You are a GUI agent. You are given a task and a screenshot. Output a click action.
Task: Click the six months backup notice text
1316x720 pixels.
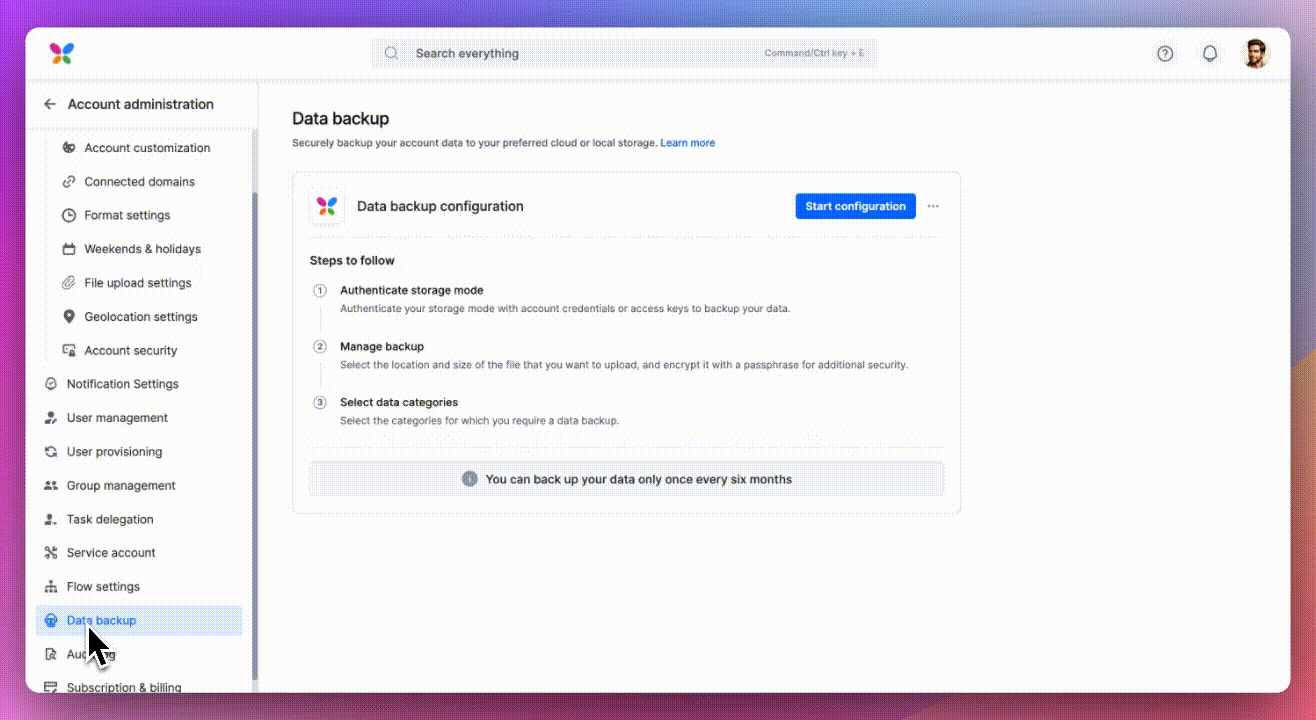[x=638, y=479]
